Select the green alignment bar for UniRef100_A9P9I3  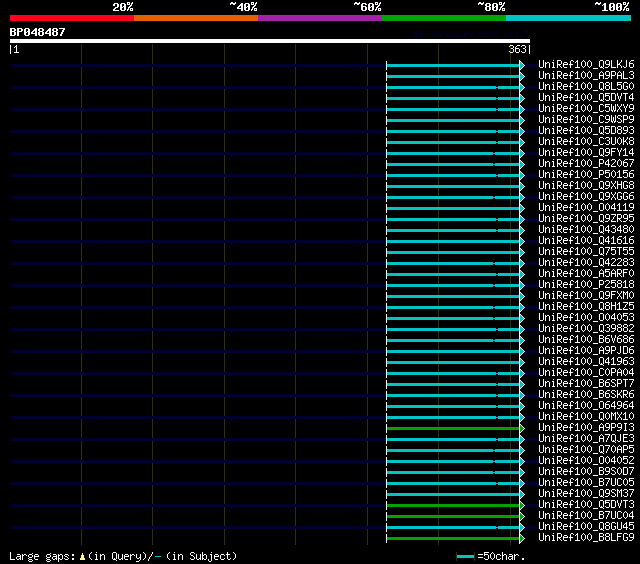(453, 429)
